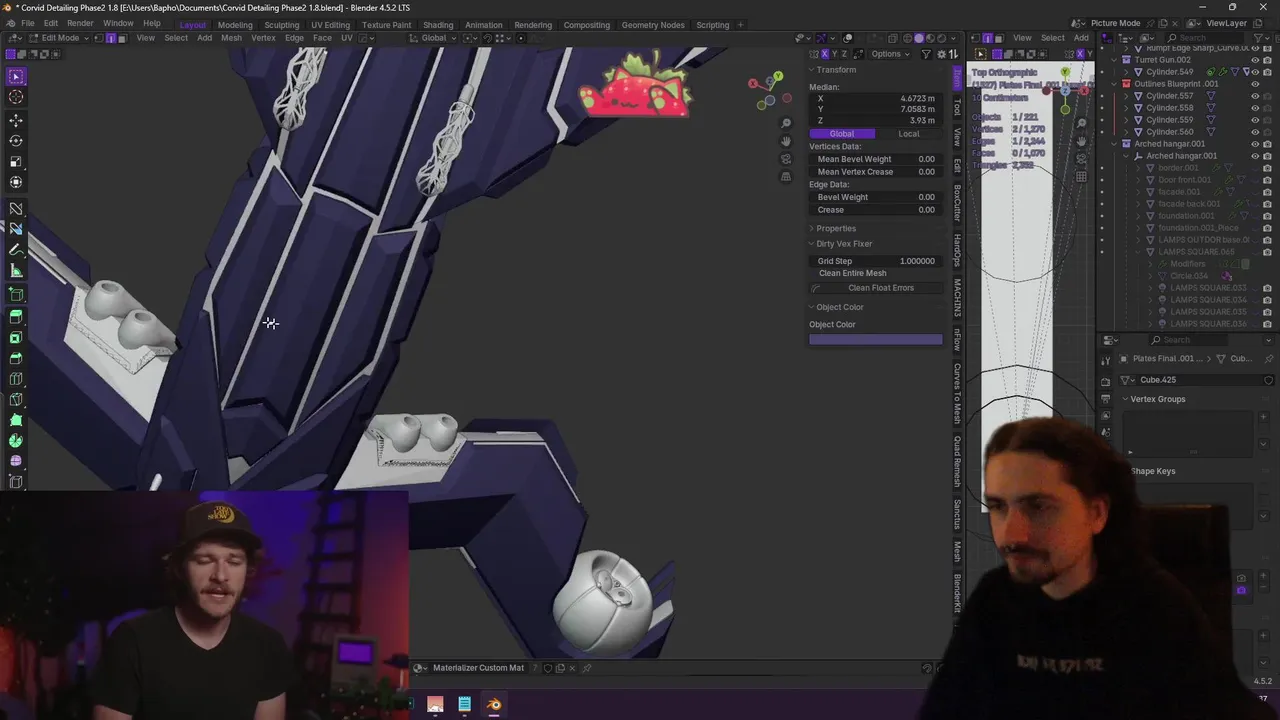Image resolution: width=1280 pixels, height=720 pixels.
Task: Click the Blender logo menu icon
Action: pyautogui.click(x=9, y=23)
